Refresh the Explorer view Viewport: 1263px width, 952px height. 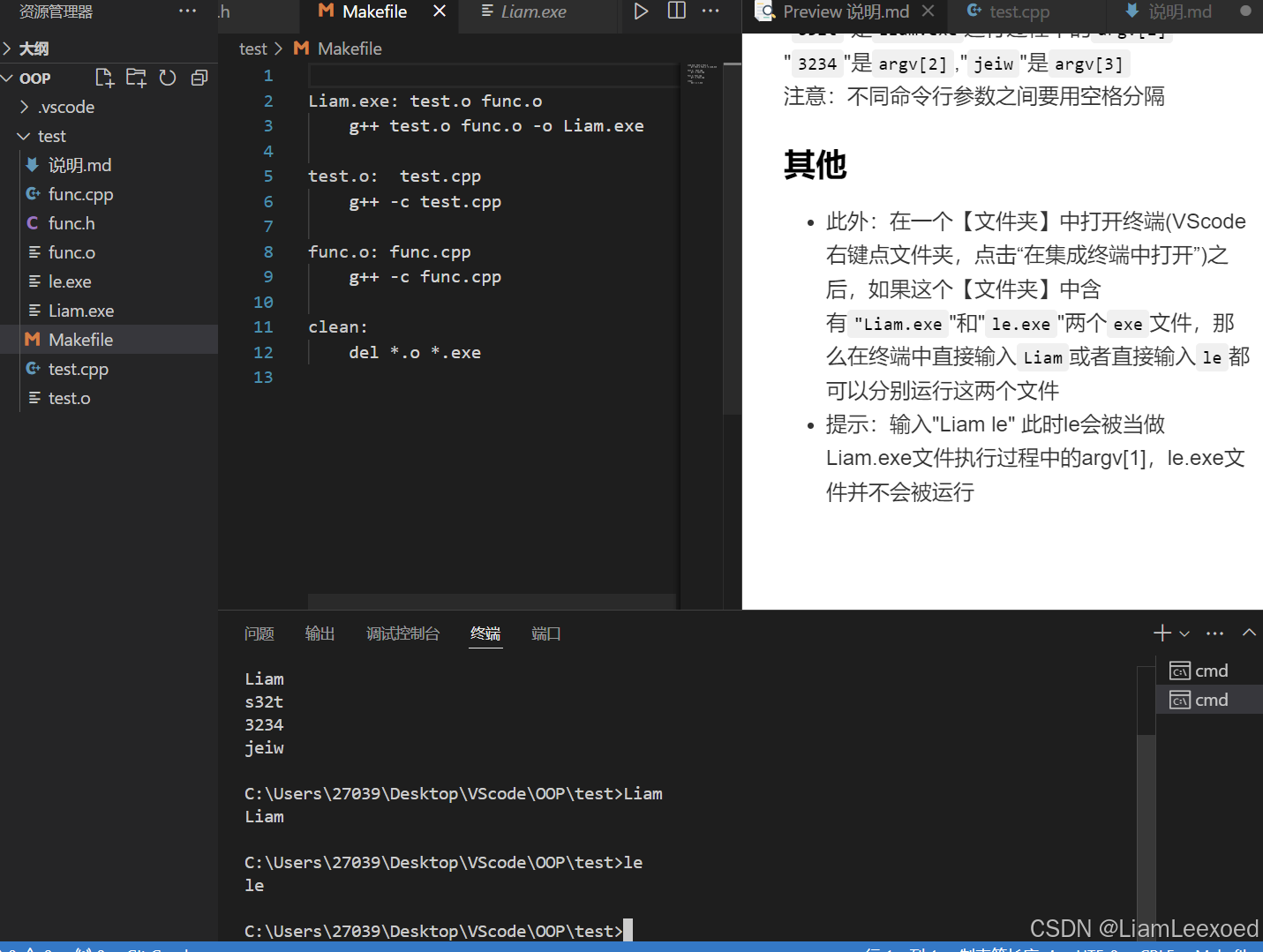pos(168,78)
